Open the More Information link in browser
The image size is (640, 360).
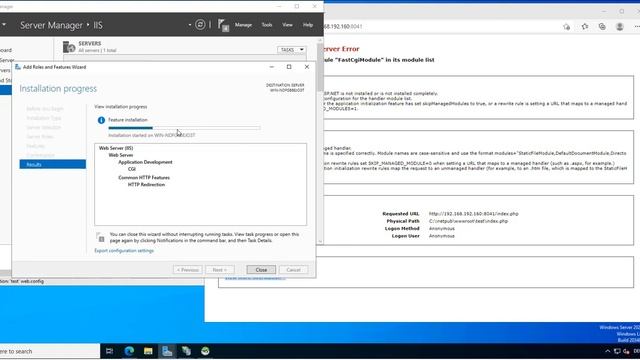255,278
